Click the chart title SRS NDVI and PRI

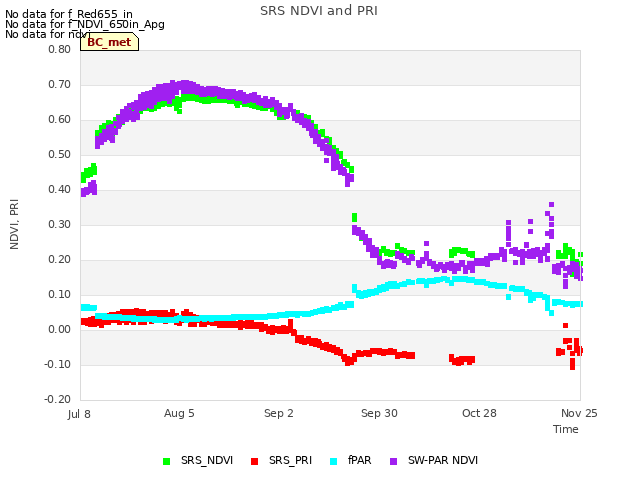319,11
